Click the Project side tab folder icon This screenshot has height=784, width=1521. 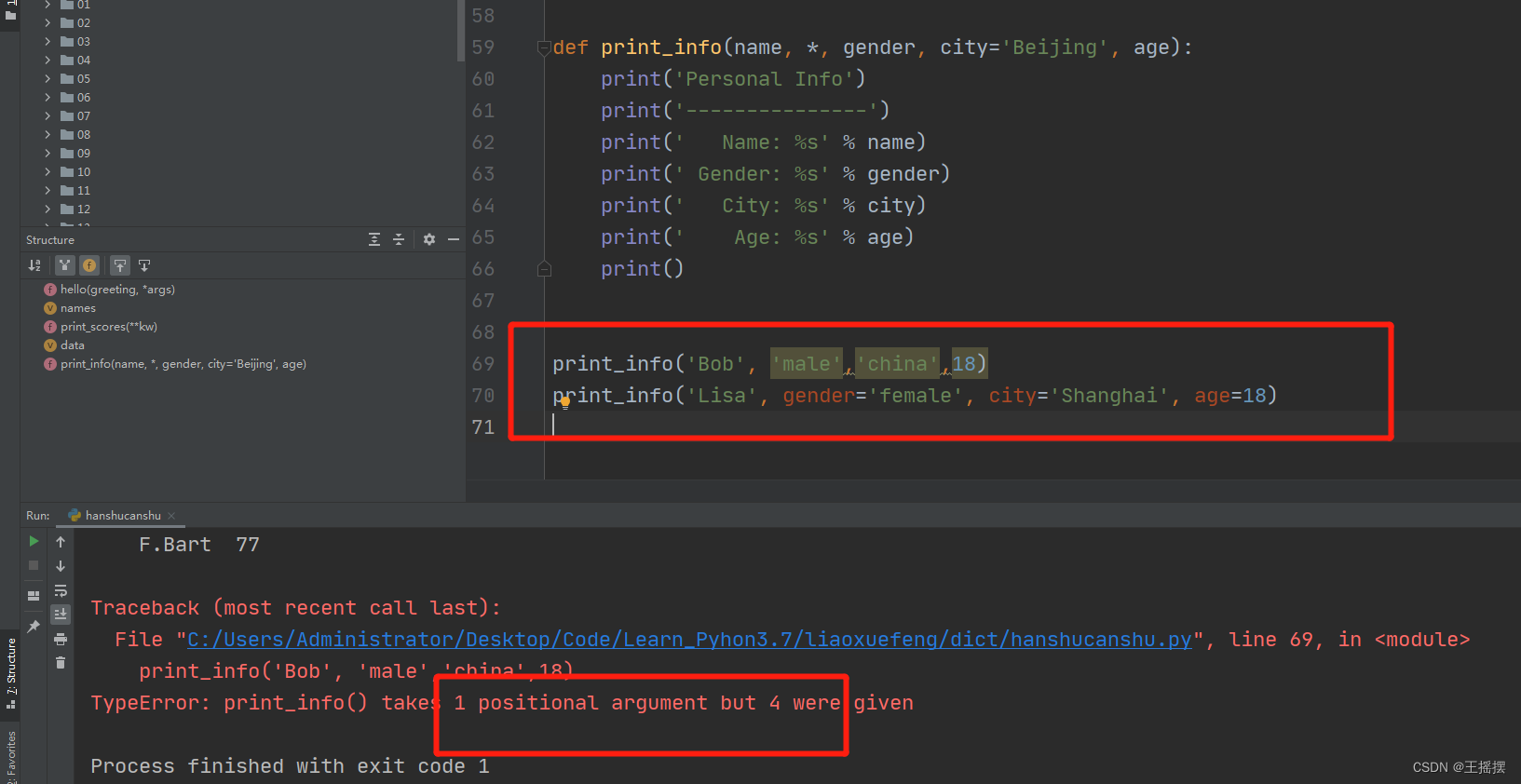[10, 15]
